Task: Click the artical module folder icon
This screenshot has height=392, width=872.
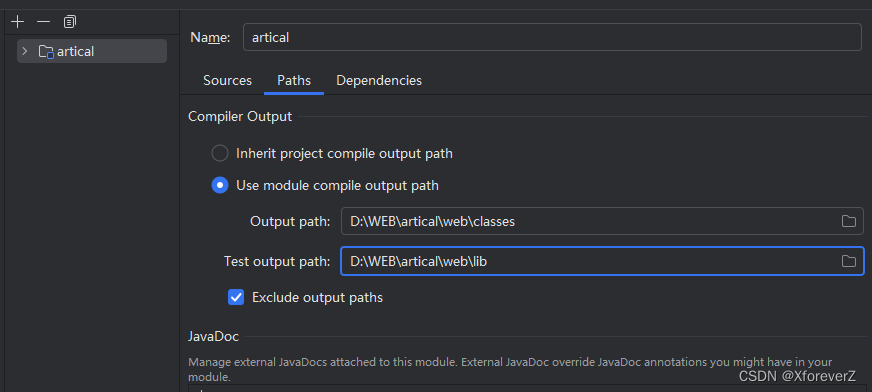Action: [46, 52]
